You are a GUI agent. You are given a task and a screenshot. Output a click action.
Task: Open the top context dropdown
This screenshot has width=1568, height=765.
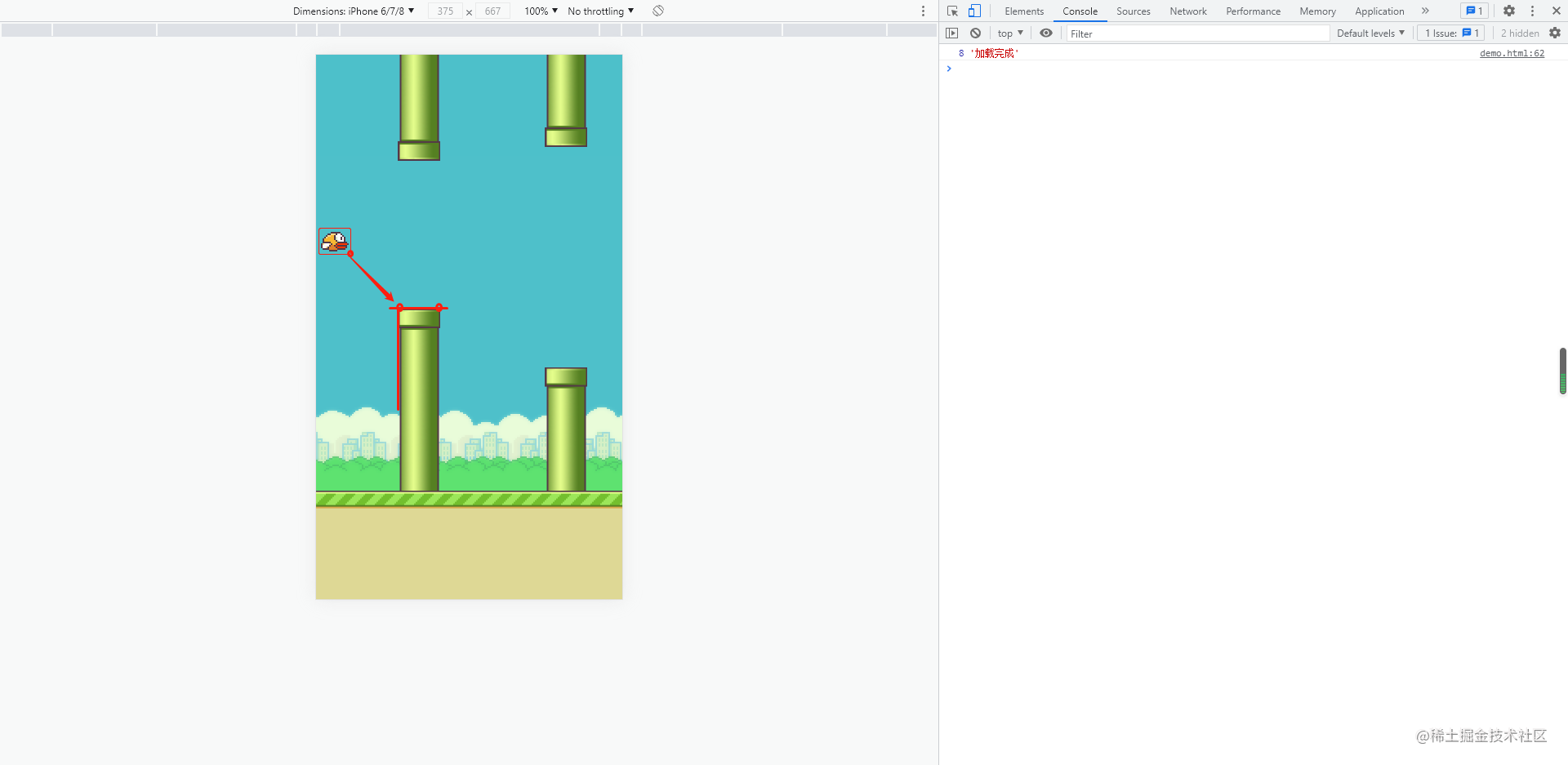(x=1010, y=33)
